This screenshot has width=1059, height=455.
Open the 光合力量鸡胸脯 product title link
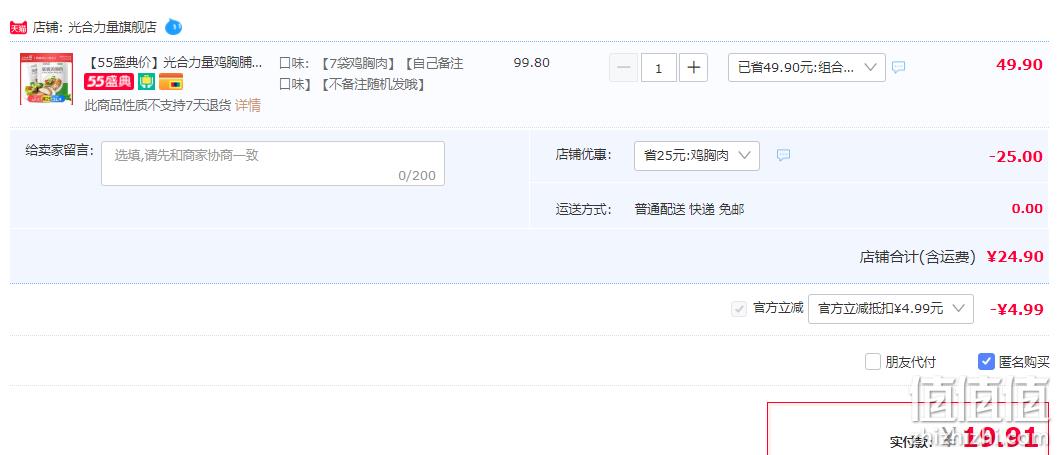173,63
